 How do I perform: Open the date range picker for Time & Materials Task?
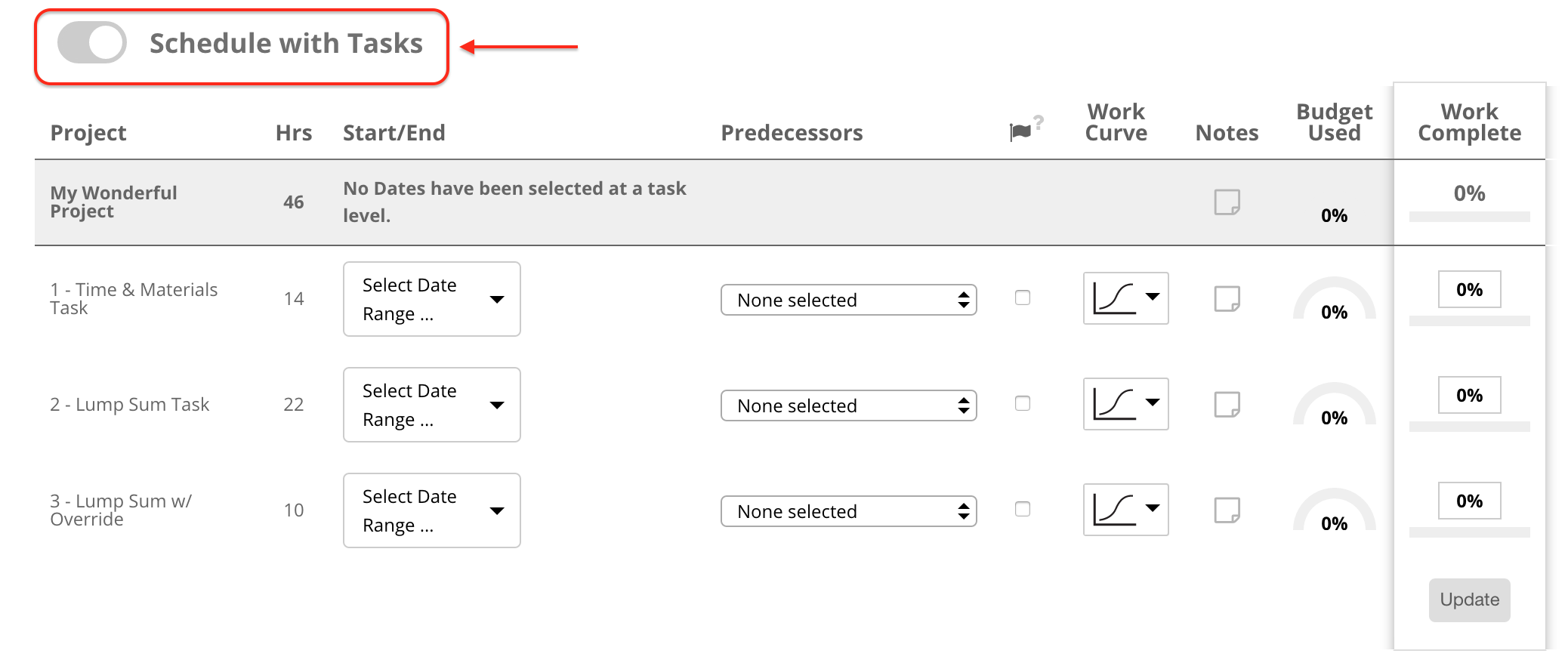[x=431, y=298]
